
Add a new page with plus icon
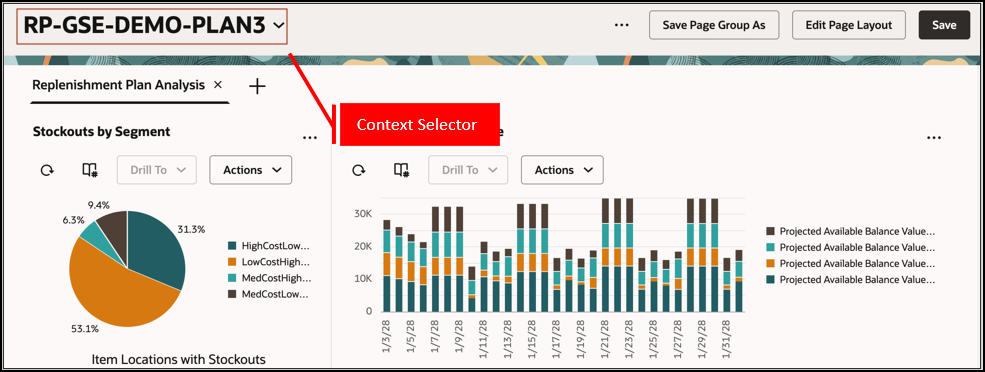pyautogui.click(x=257, y=86)
